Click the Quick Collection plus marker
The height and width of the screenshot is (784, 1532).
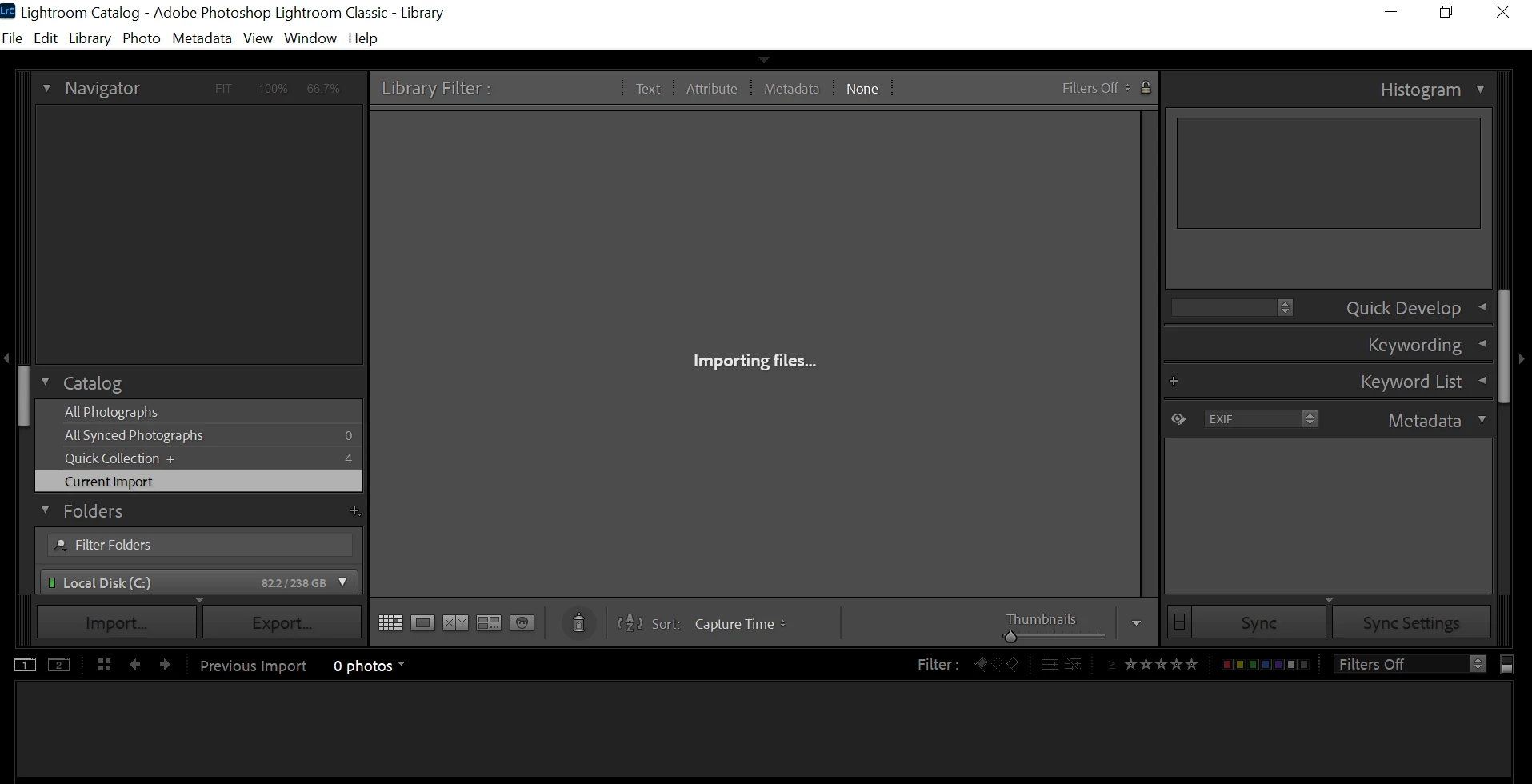click(170, 459)
